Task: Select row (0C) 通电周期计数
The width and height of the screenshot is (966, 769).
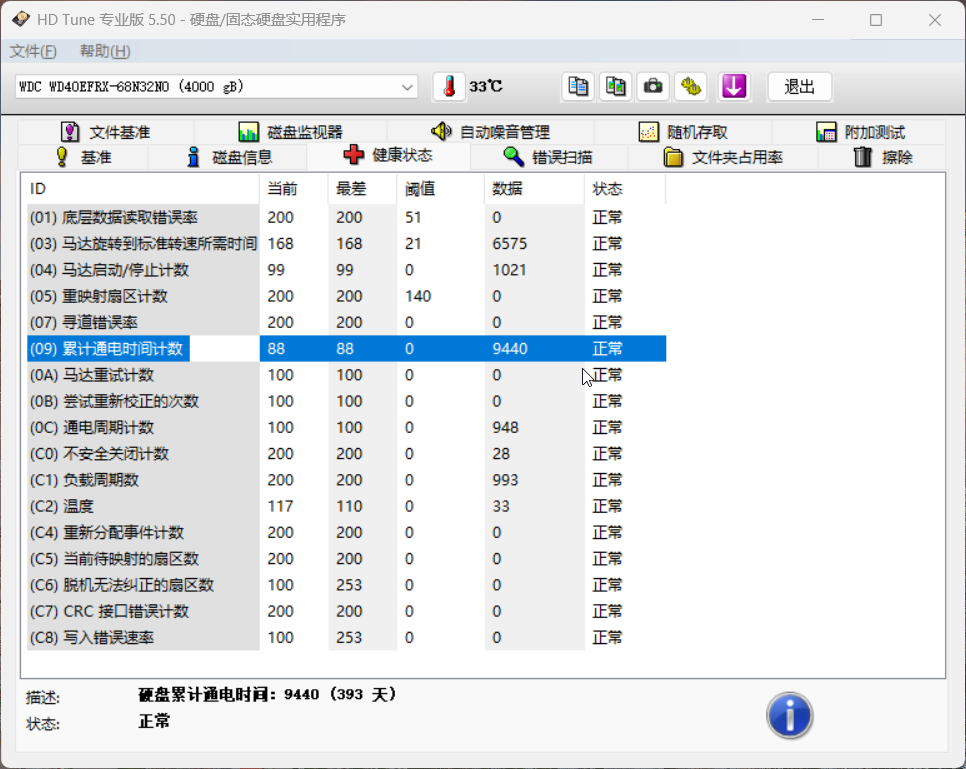Action: click(x=347, y=428)
